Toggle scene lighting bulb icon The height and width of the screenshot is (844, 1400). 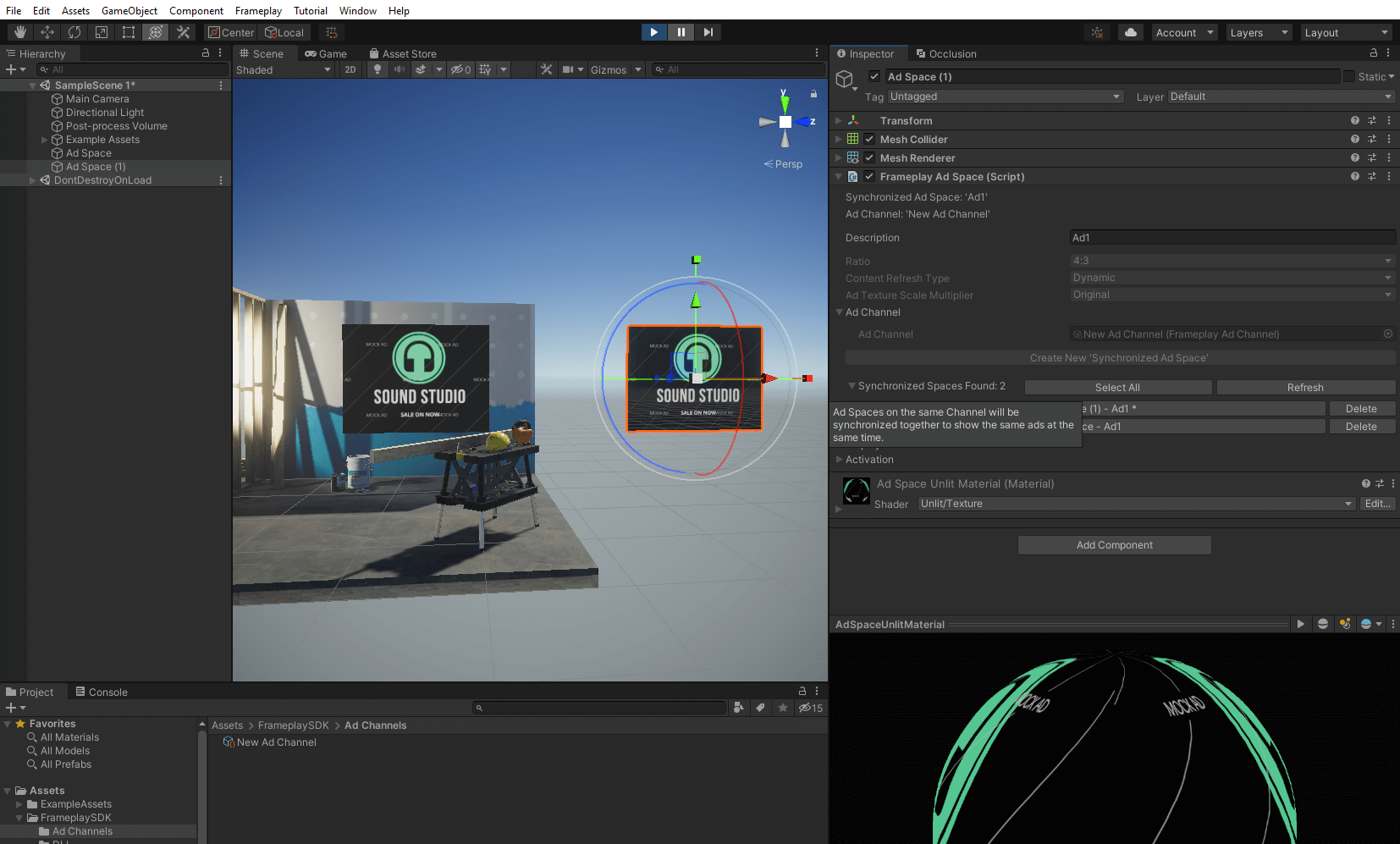pyautogui.click(x=378, y=69)
